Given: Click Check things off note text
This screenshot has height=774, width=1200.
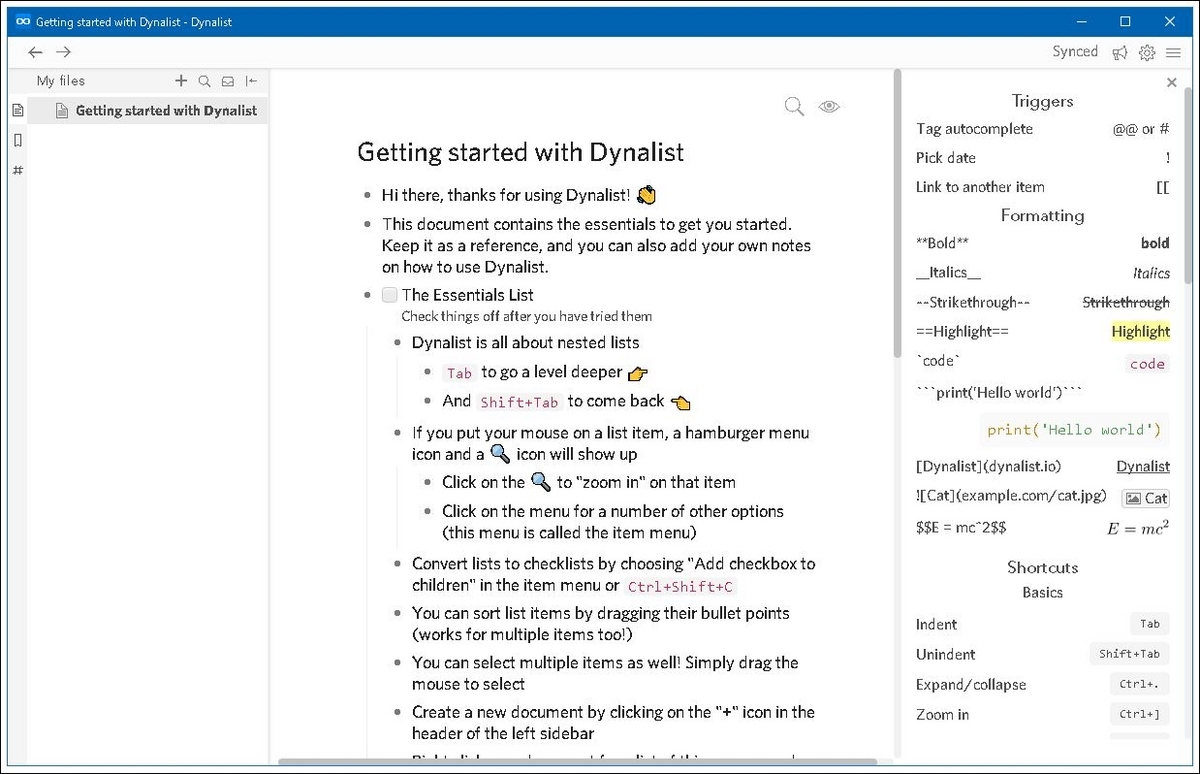Looking at the screenshot, I should (527, 316).
